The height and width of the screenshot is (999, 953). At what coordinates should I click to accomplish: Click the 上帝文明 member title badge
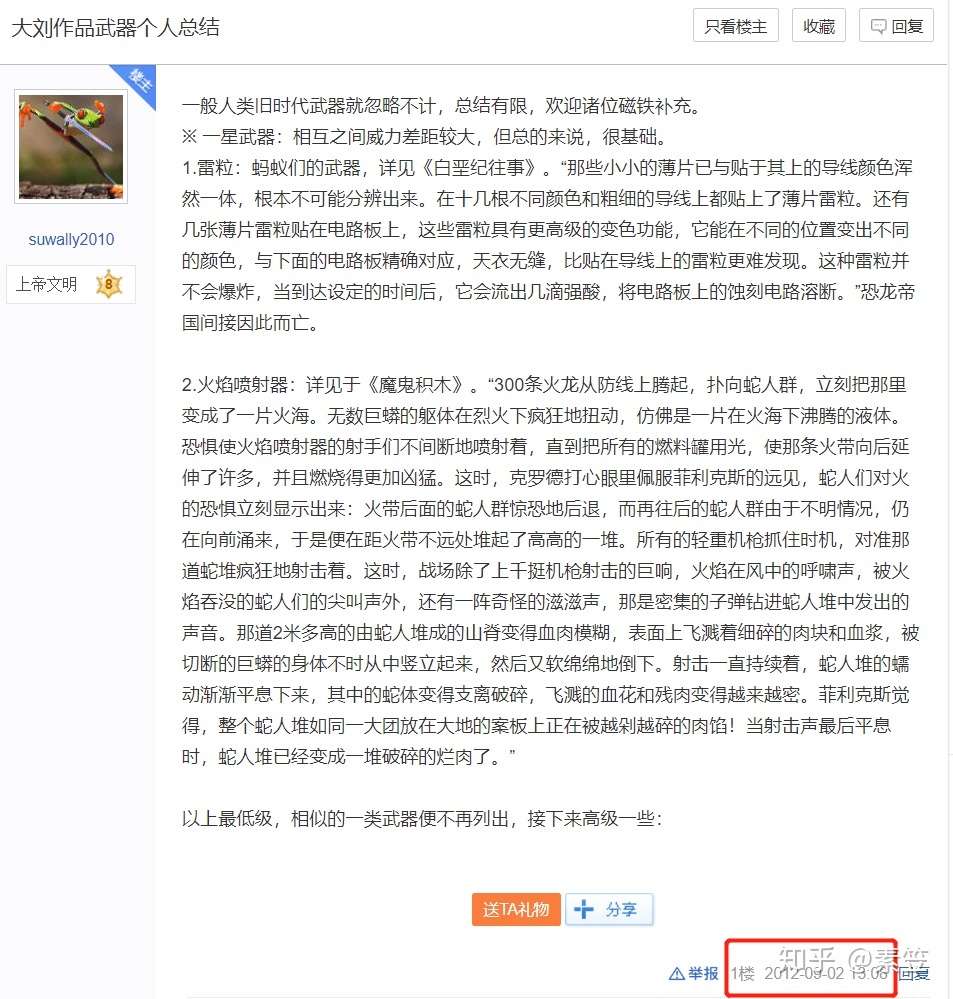[x=46, y=285]
